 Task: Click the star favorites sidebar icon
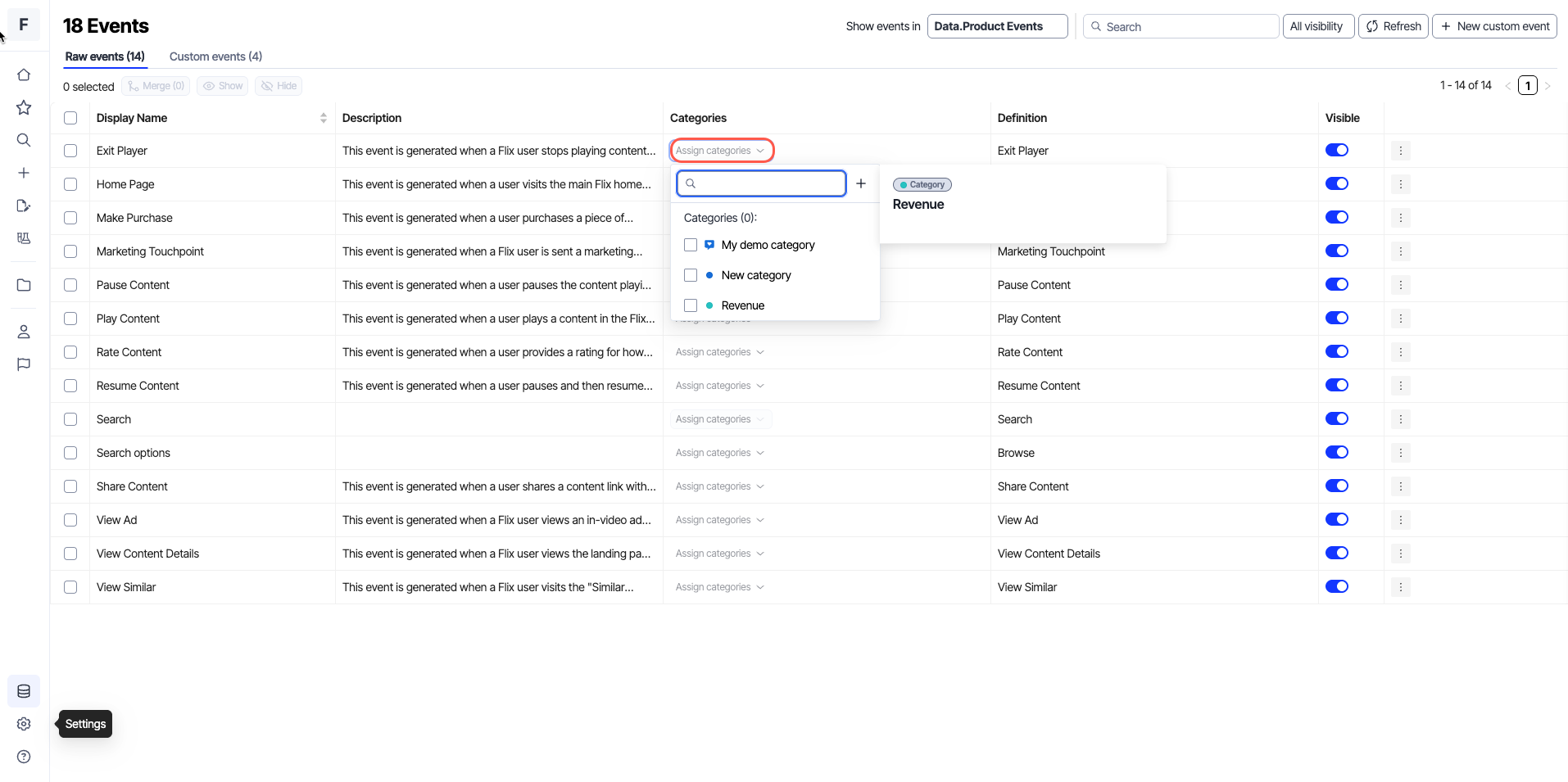coord(24,107)
